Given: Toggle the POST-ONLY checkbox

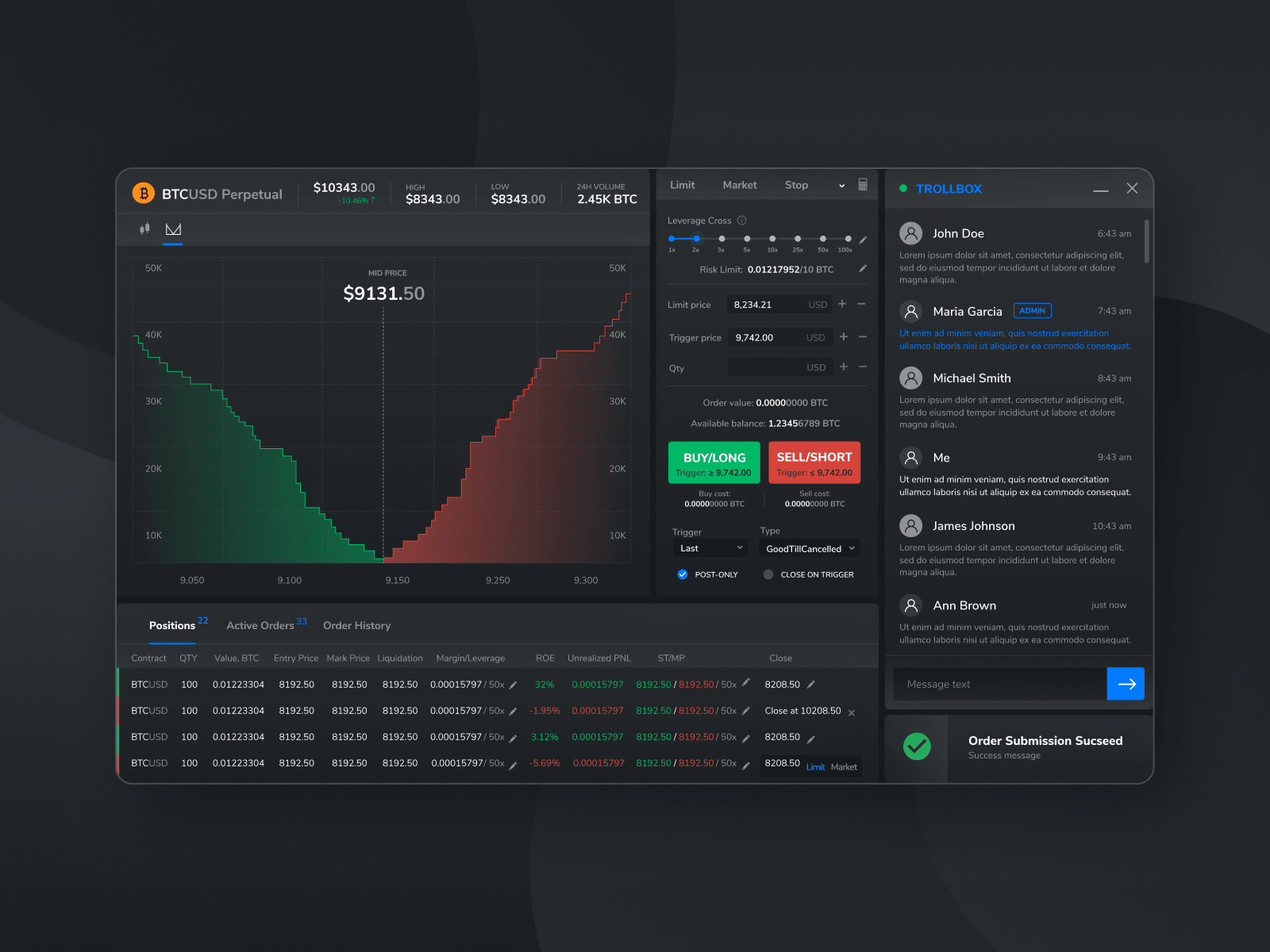Looking at the screenshot, I should coord(682,574).
